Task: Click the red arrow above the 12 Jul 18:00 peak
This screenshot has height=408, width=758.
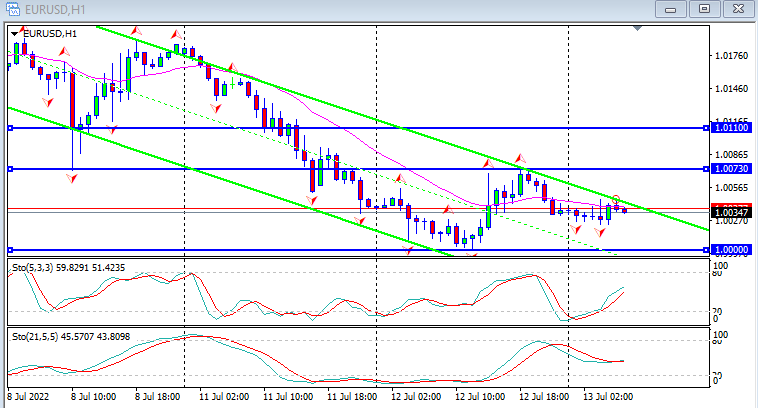Action: pyautogui.click(x=519, y=159)
